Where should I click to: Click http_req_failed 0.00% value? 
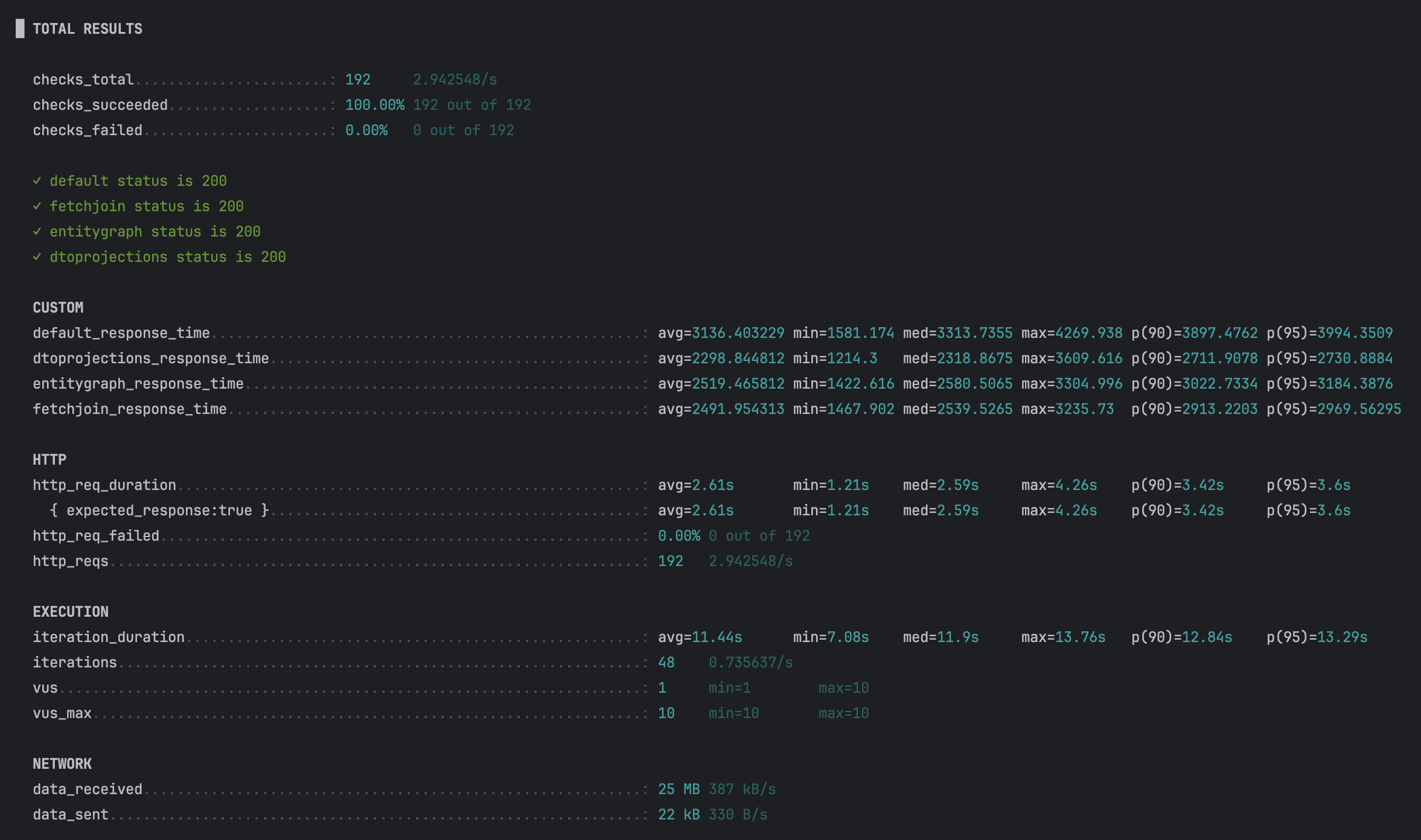pyautogui.click(x=679, y=536)
